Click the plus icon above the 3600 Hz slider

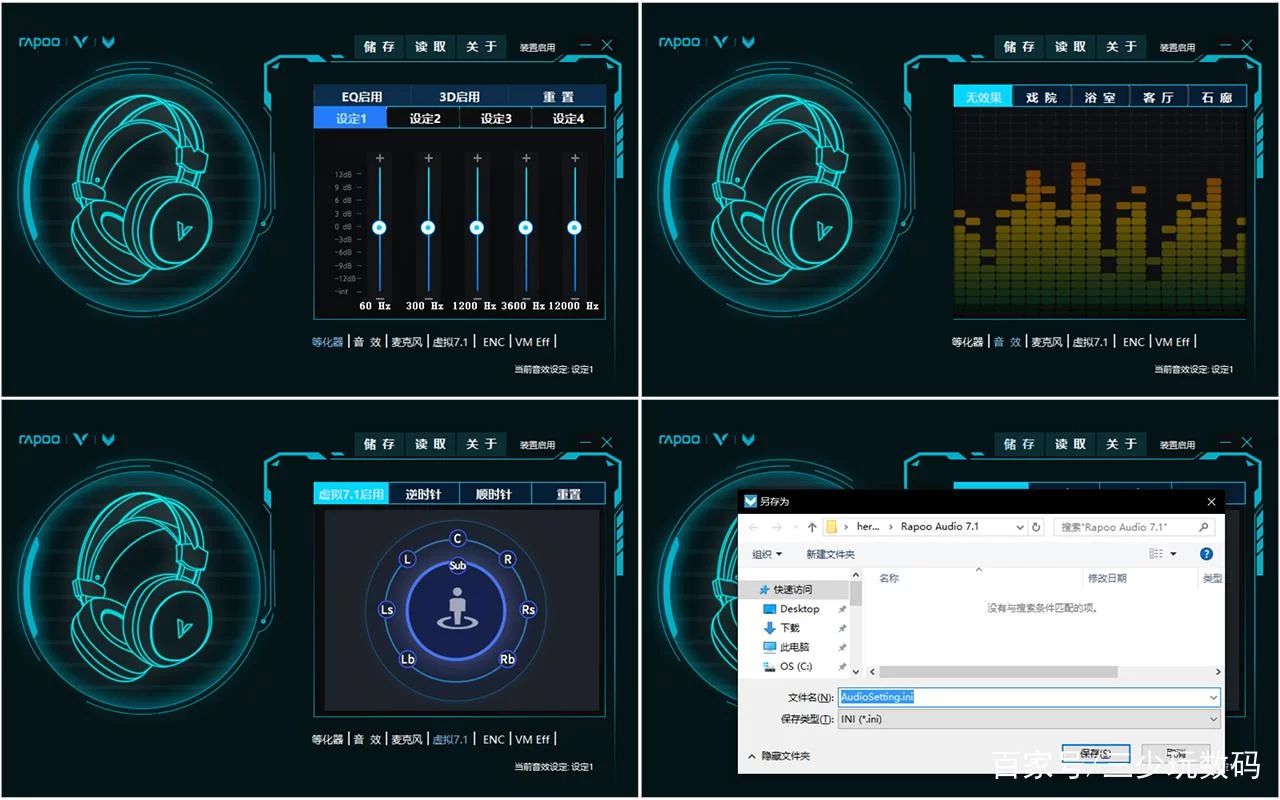(526, 158)
